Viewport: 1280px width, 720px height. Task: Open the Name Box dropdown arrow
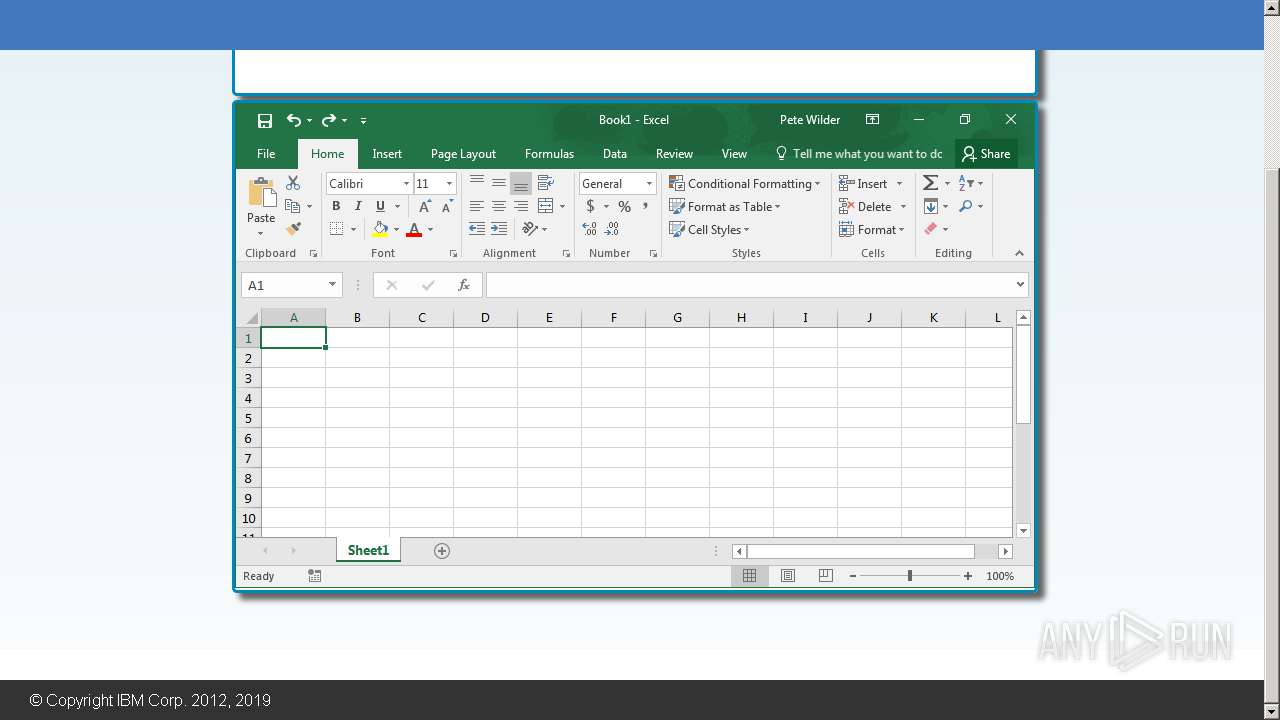[x=332, y=285]
